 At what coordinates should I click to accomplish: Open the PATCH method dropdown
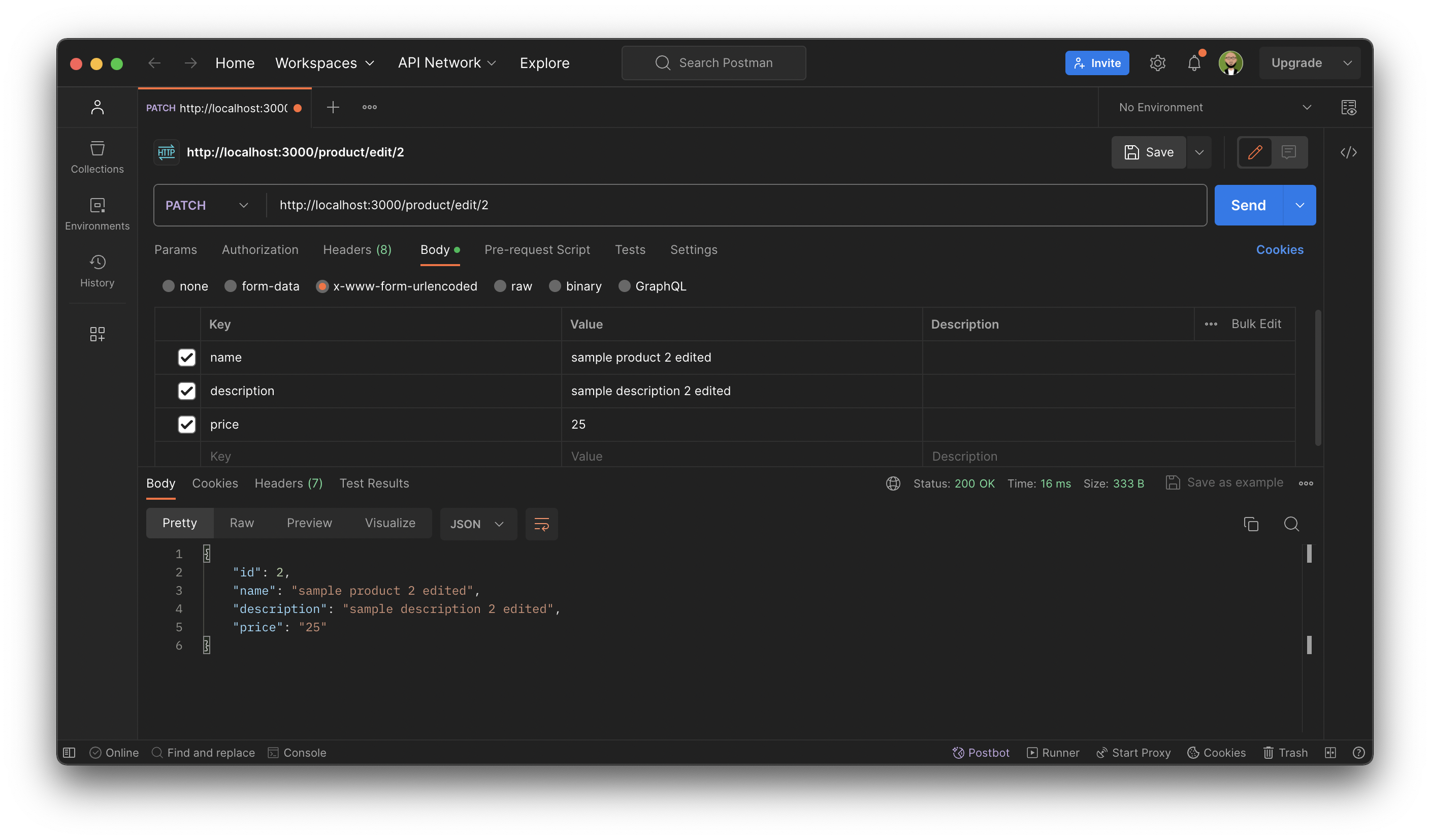207,206
